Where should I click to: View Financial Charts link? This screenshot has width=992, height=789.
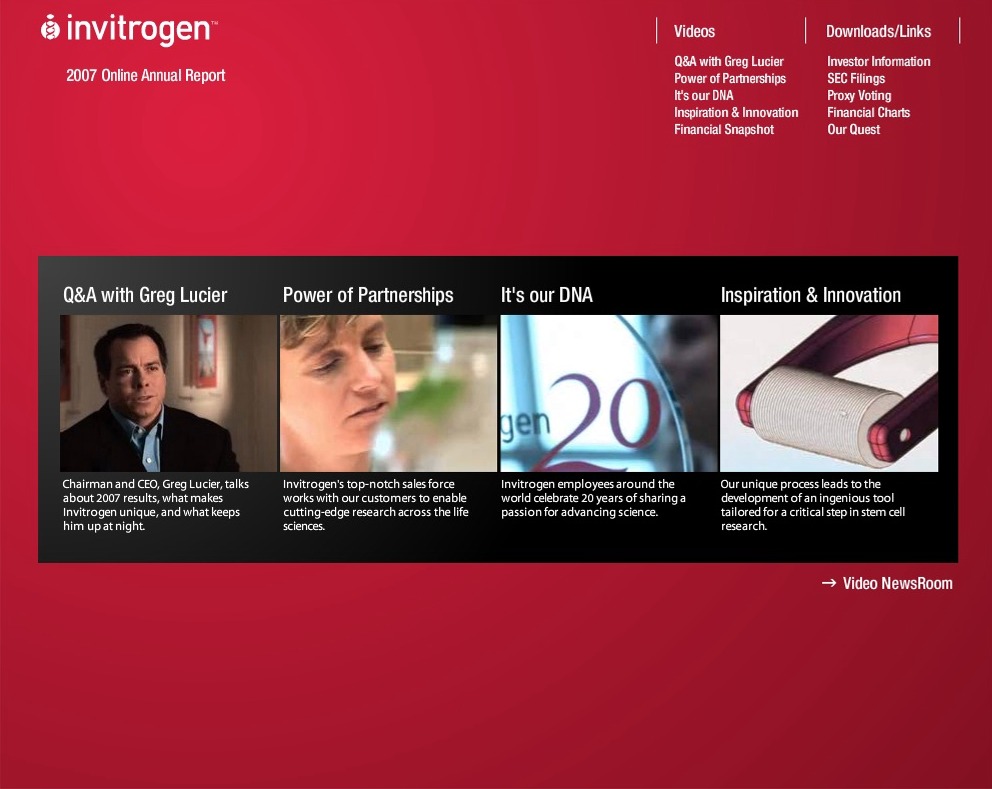pos(868,113)
